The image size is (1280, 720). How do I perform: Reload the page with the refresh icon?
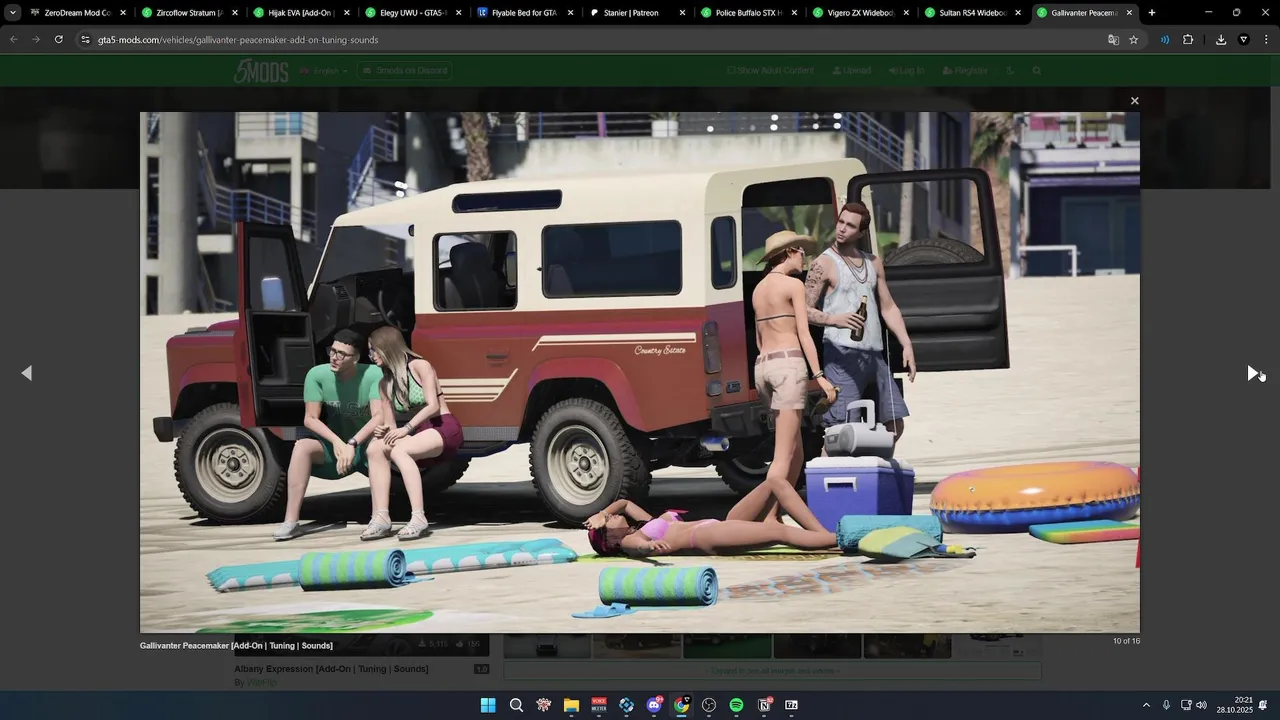click(59, 40)
